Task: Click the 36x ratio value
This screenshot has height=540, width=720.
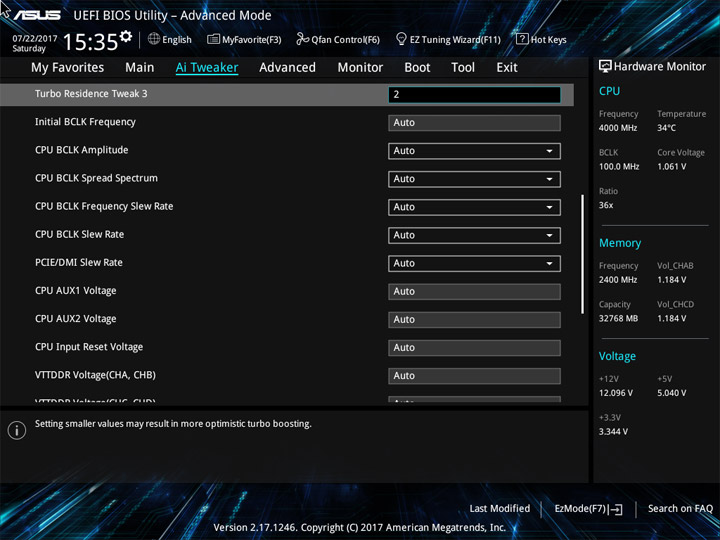Action: (x=606, y=205)
